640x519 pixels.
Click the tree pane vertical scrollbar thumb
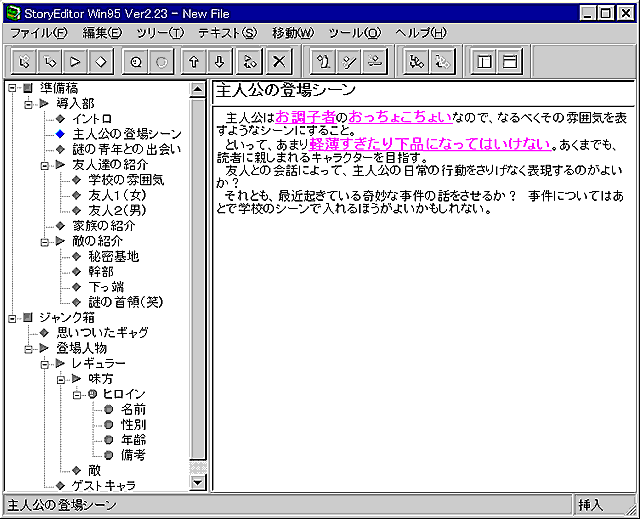pyautogui.click(x=198, y=279)
